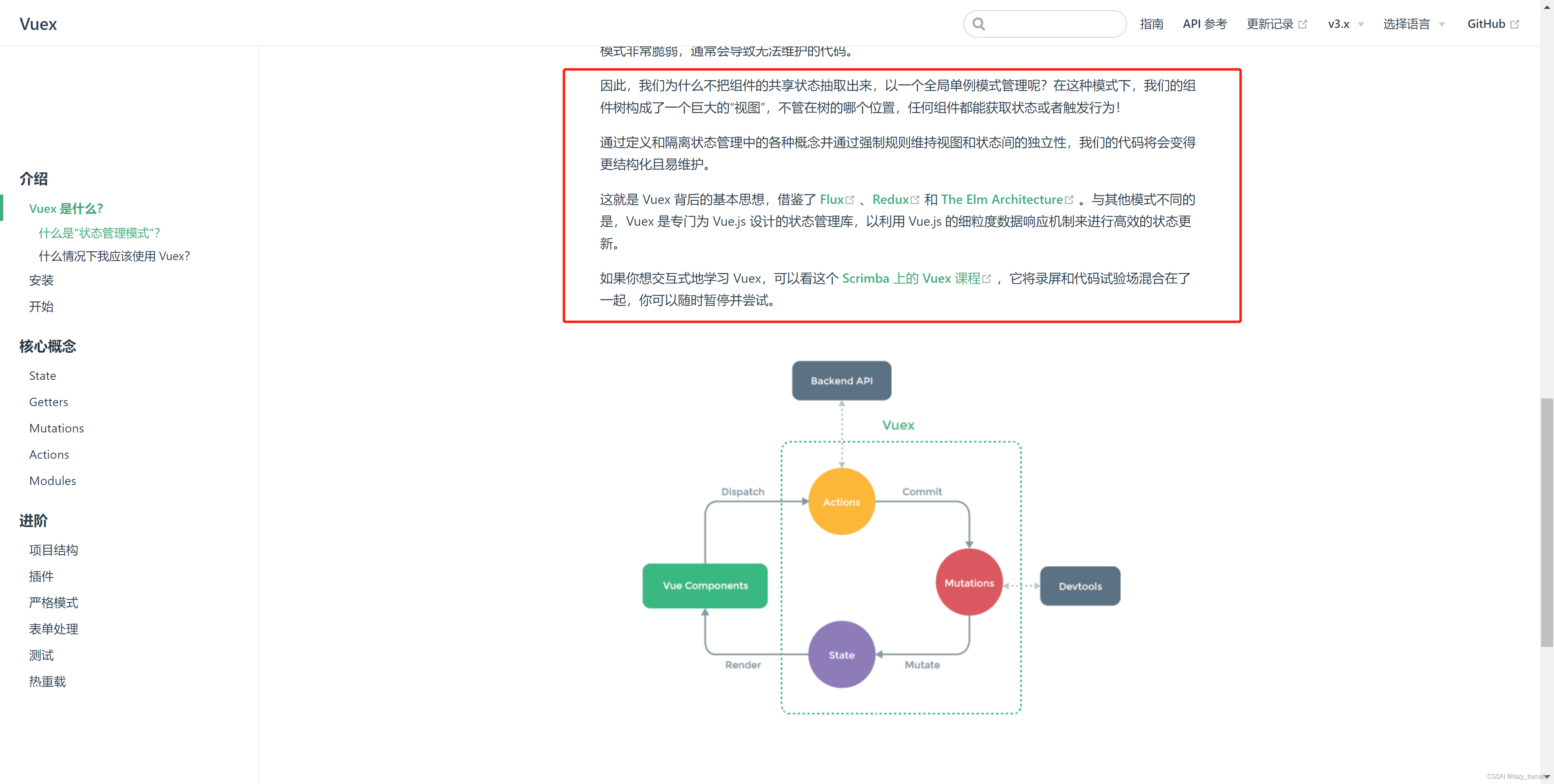Open the State sidebar page
The width and height of the screenshot is (1554, 784).
[42, 376]
